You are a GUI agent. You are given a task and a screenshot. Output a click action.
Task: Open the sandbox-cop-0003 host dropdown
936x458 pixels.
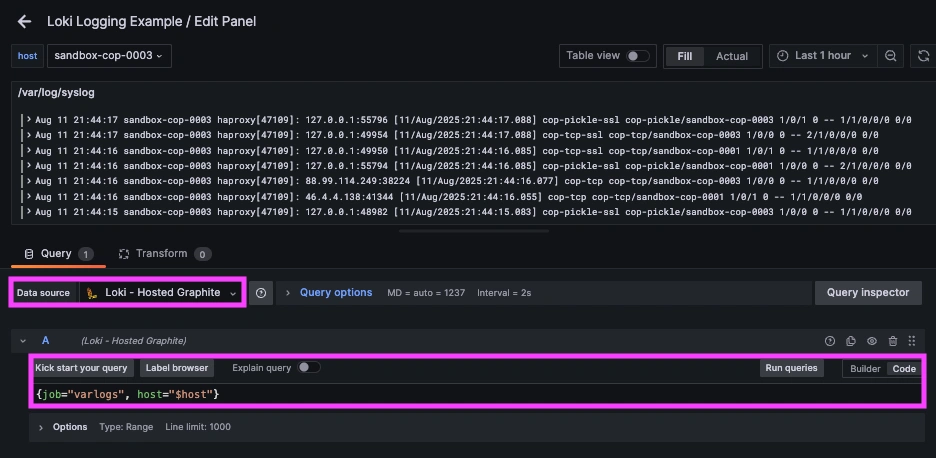pos(109,56)
